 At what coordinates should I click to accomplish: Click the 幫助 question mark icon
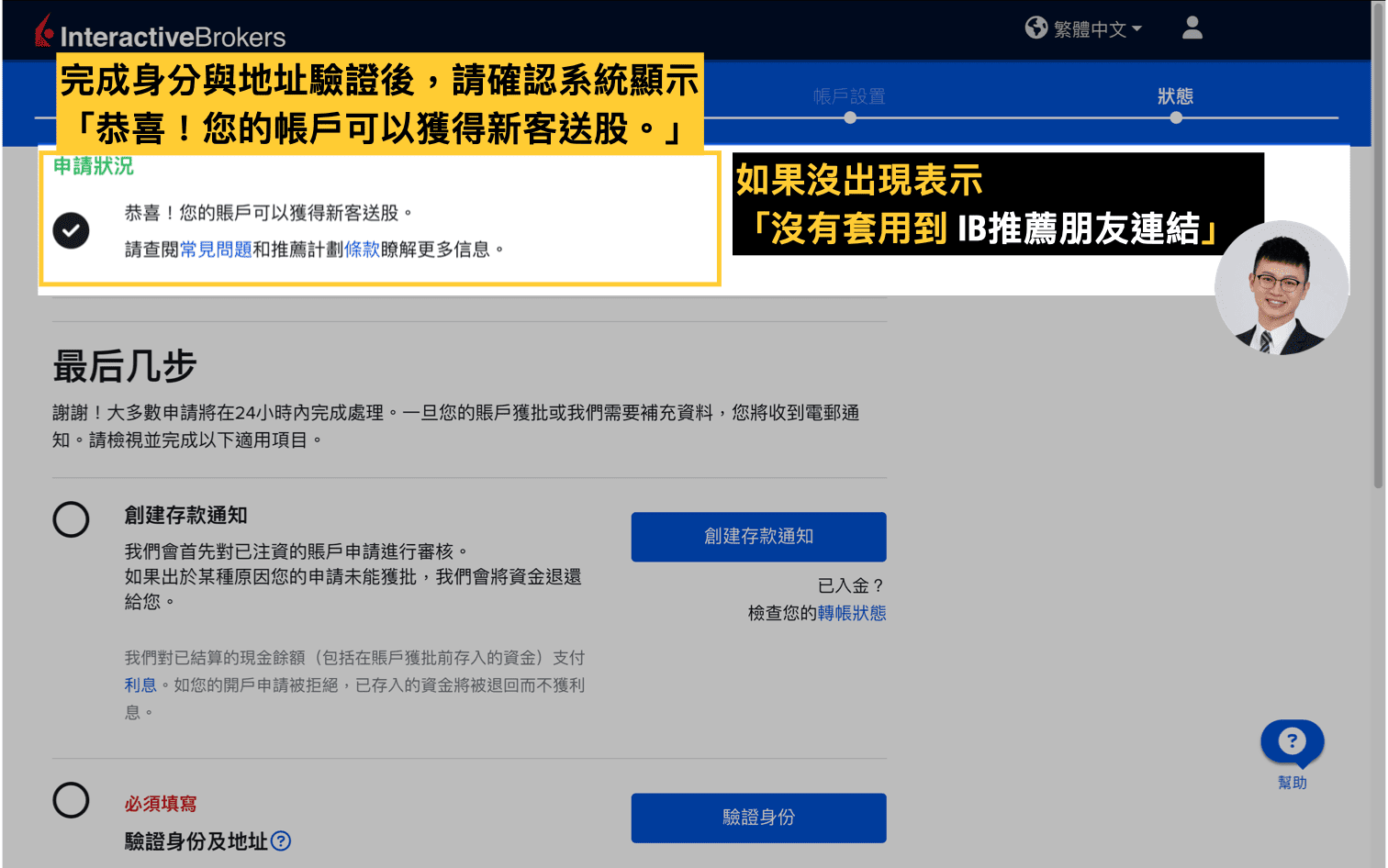1291,742
